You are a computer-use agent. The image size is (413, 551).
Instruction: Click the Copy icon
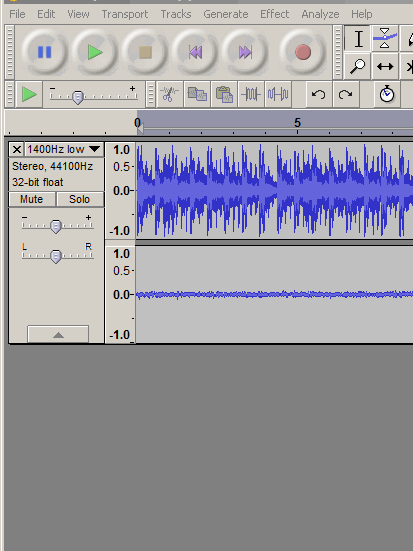pos(197,94)
